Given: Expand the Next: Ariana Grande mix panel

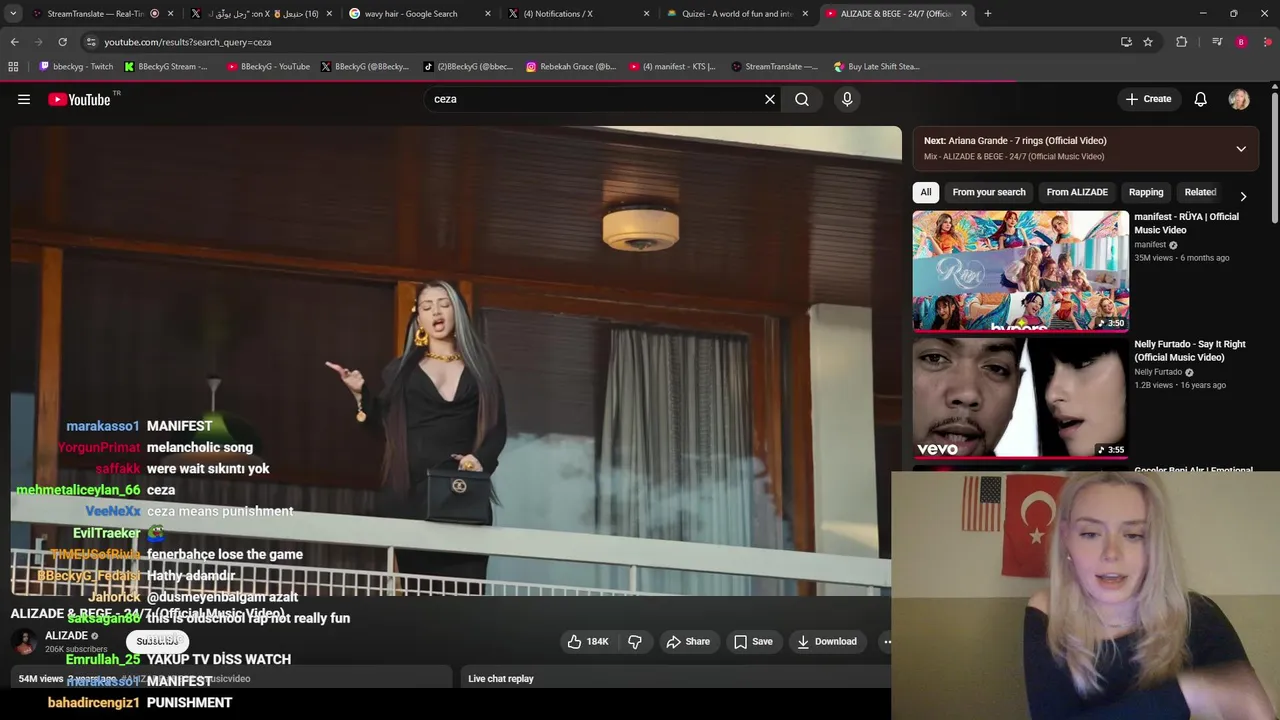Looking at the screenshot, I should point(1241,149).
